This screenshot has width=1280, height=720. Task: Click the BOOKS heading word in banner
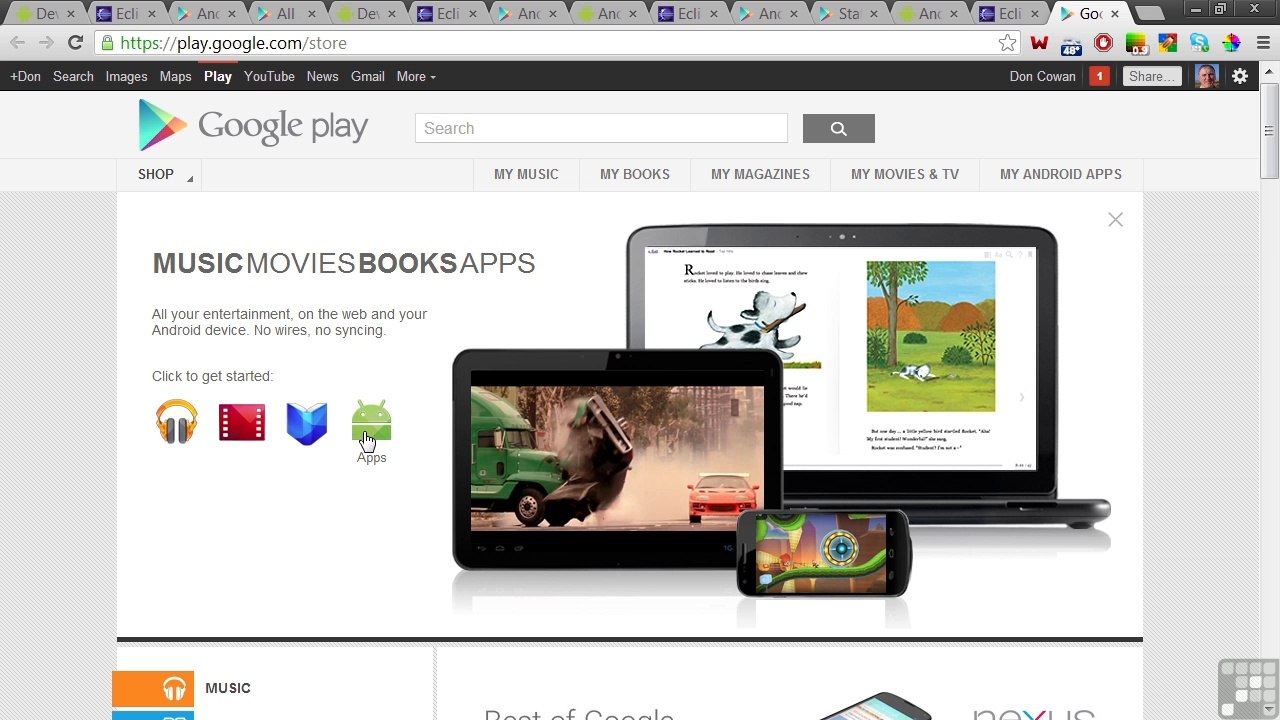coord(407,263)
